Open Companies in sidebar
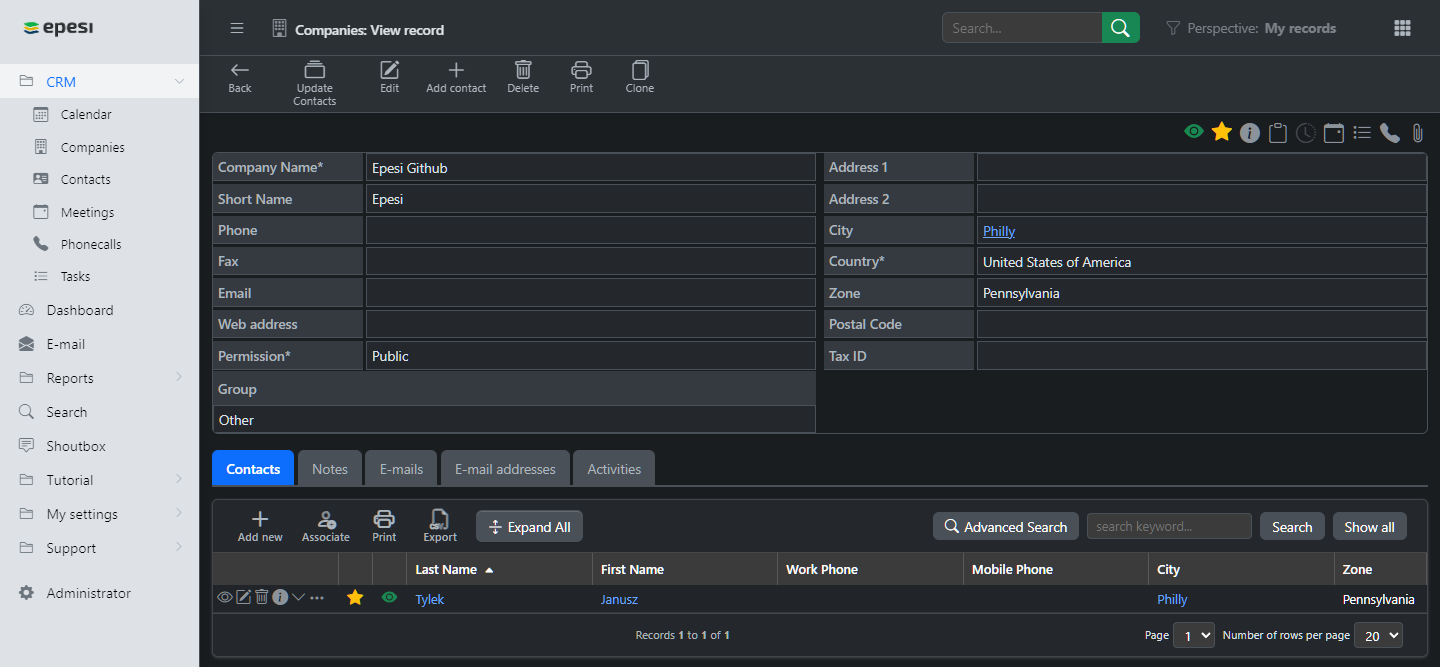Viewport: 1440px width, 667px height. tap(92, 147)
